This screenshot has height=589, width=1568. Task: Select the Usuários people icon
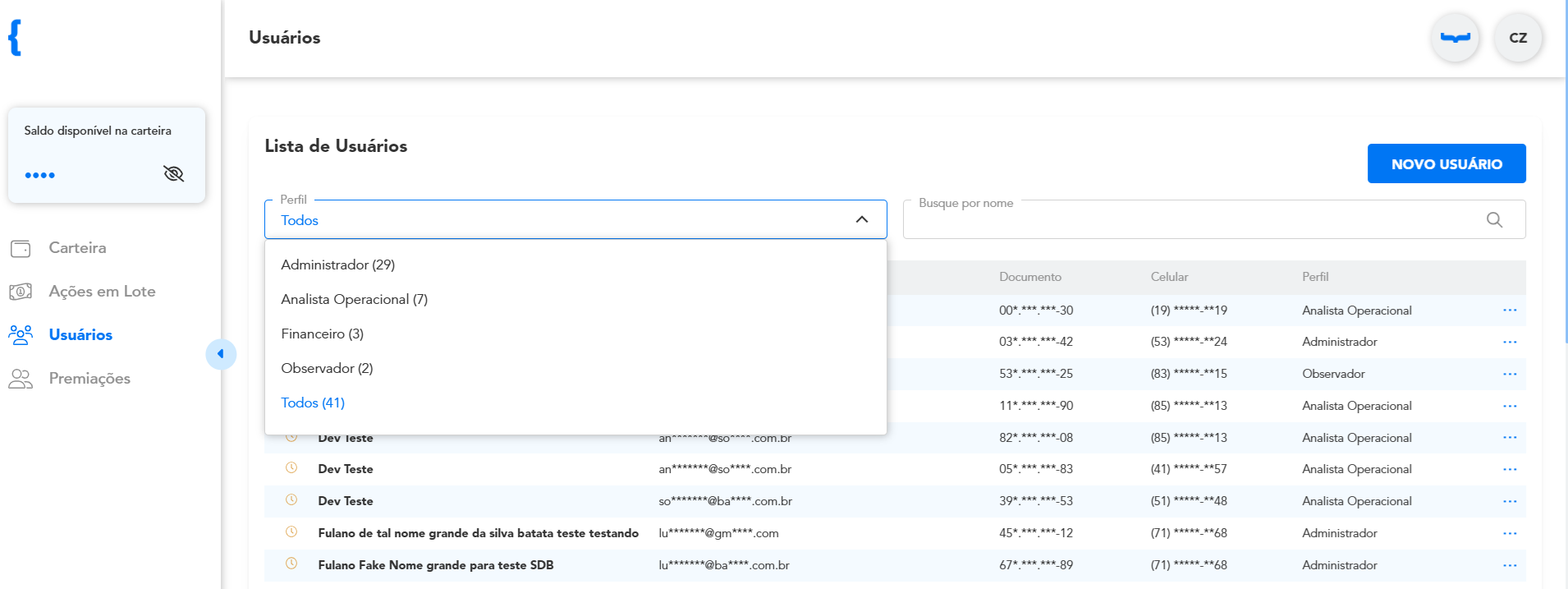click(x=21, y=335)
